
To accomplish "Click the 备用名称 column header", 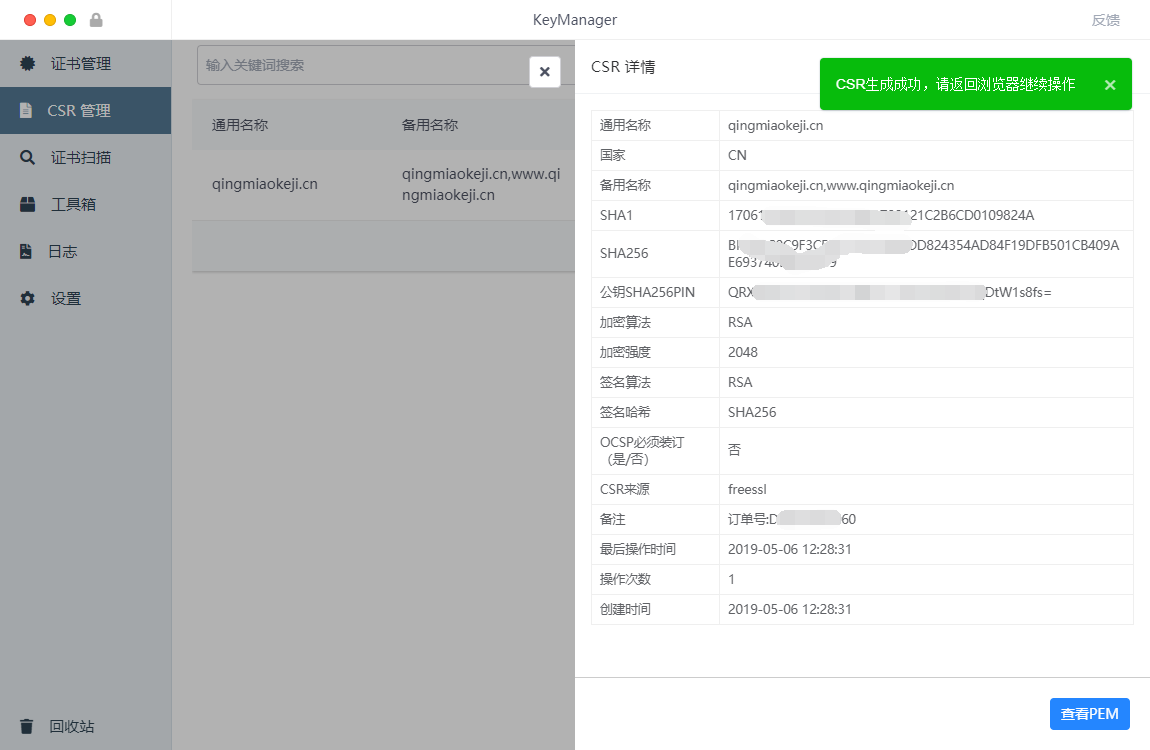I will [x=430, y=125].
